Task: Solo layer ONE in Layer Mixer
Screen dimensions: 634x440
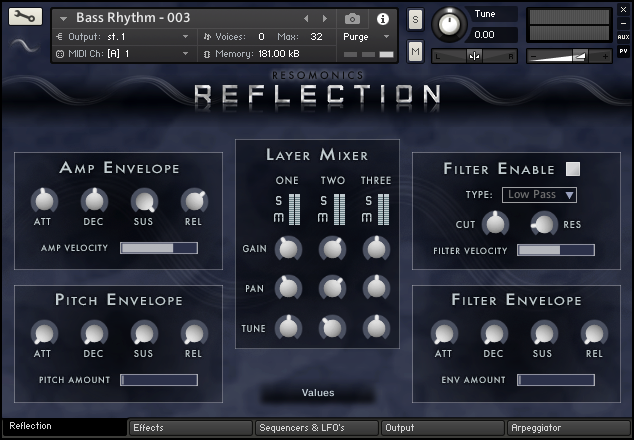Action: coord(278,200)
